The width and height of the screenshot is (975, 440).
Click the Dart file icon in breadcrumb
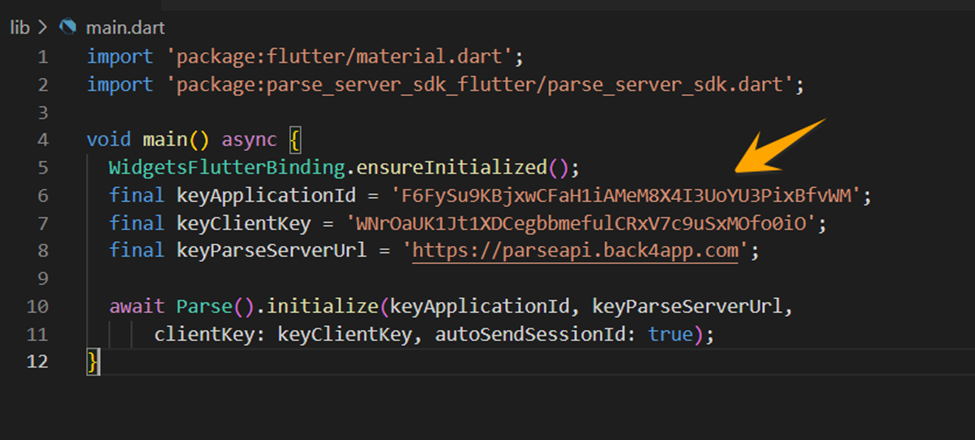[x=68, y=27]
